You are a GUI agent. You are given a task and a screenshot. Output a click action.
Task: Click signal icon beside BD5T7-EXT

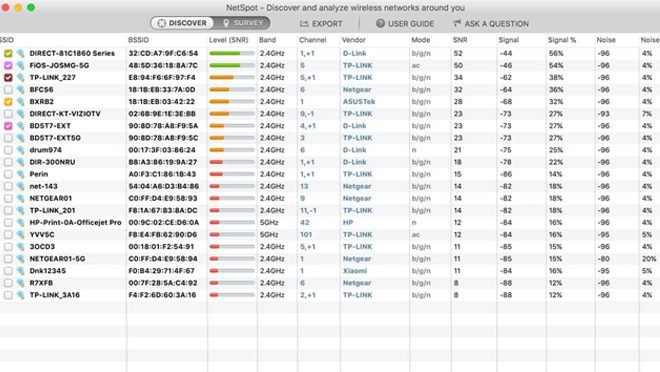pyautogui.click(x=20, y=126)
